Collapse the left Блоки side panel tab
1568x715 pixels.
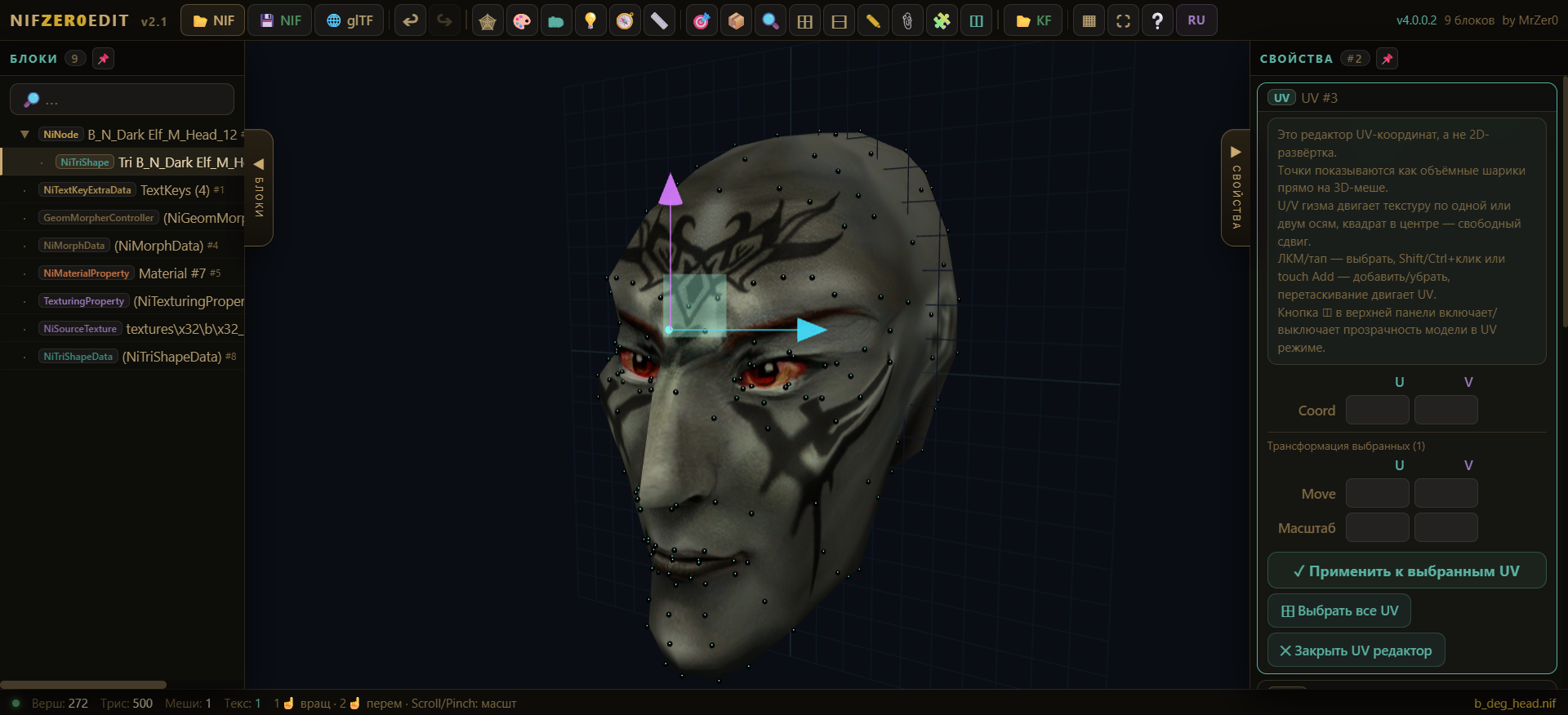pyautogui.click(x=259, y=187)
